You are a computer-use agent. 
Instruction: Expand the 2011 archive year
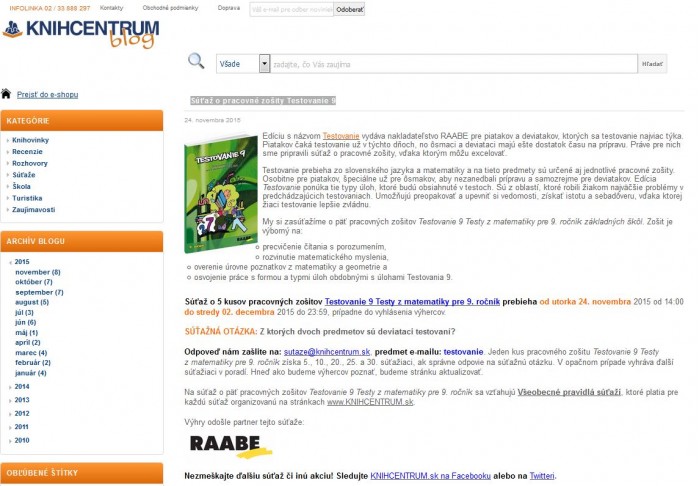click(19, 427)
